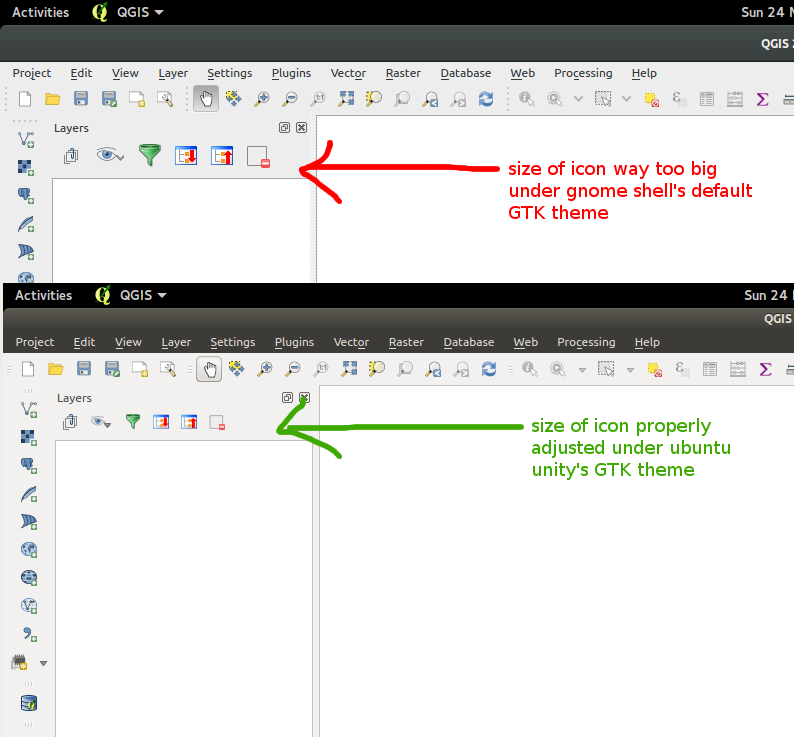Click the small Remove Layer icon in lower Layers panel
Image resolution: width=794 pixels, height=737 pixels.
click(x=217, y=422)
